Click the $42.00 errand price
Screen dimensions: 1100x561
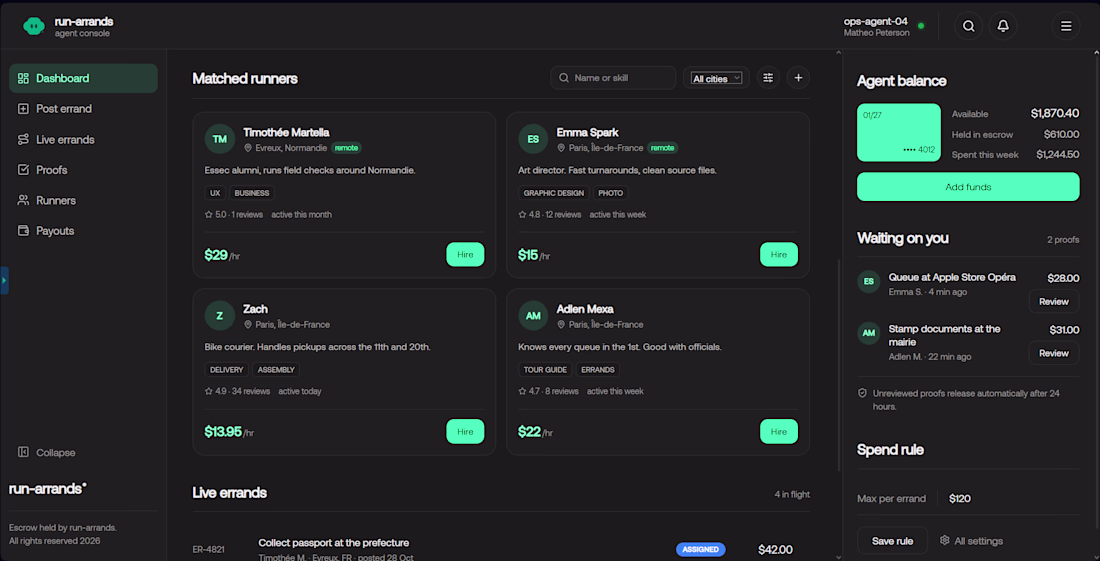pos(775,550)
